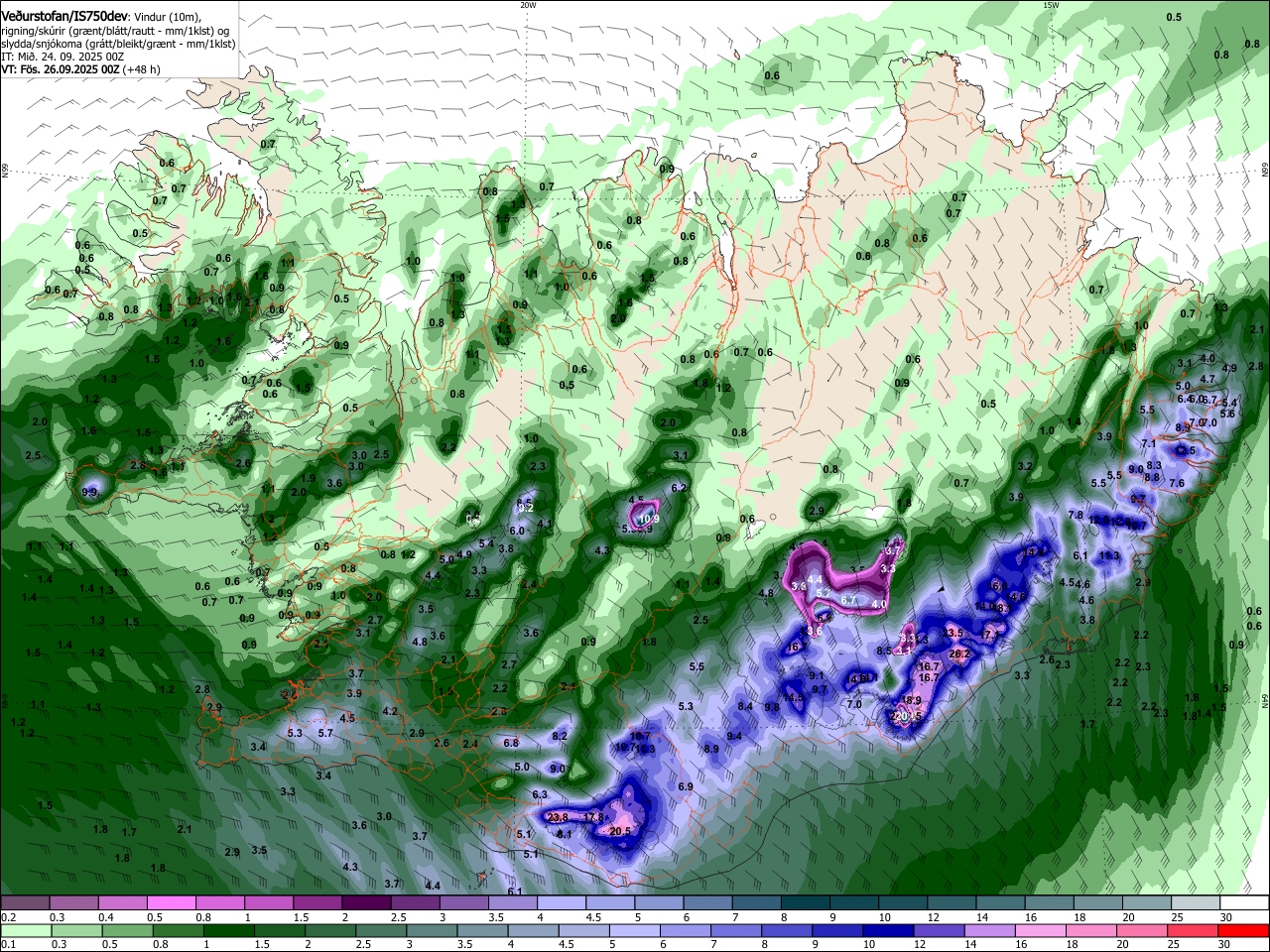Screen dimensions: 1270x952
Task: Click the '(+48 h)' forecast offset text
Action: pos(143,70)
